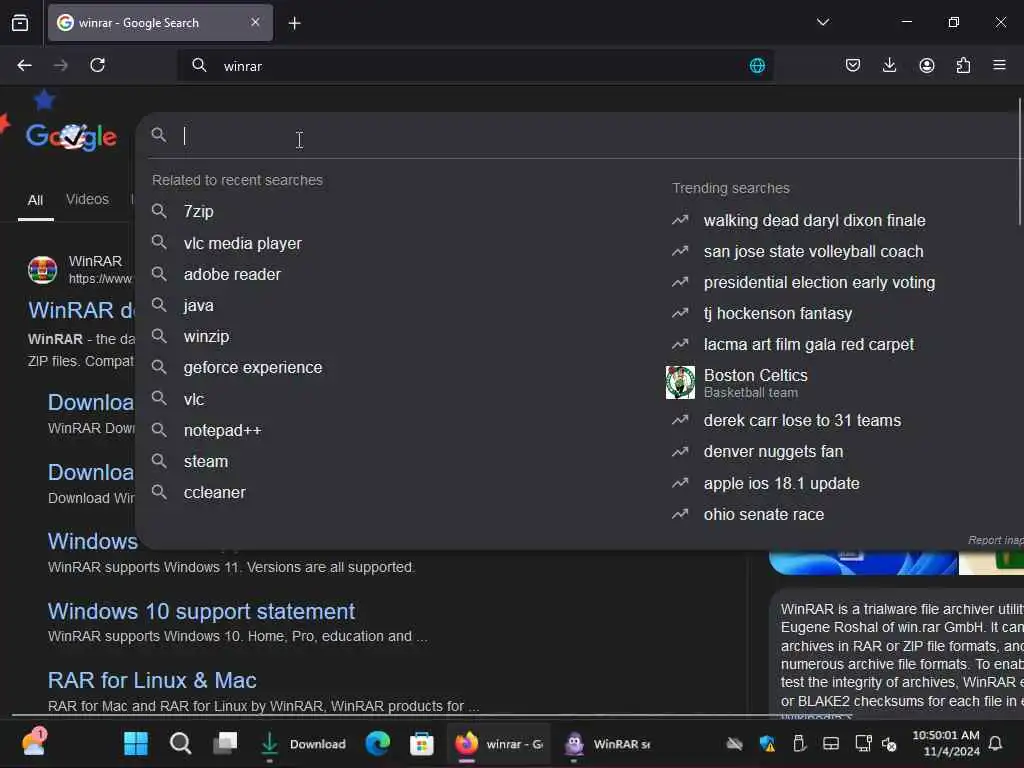The width and height of the screenshot is (1024, 768).
Task: Open trending presidential election early voting
Action: pos(819,282)
